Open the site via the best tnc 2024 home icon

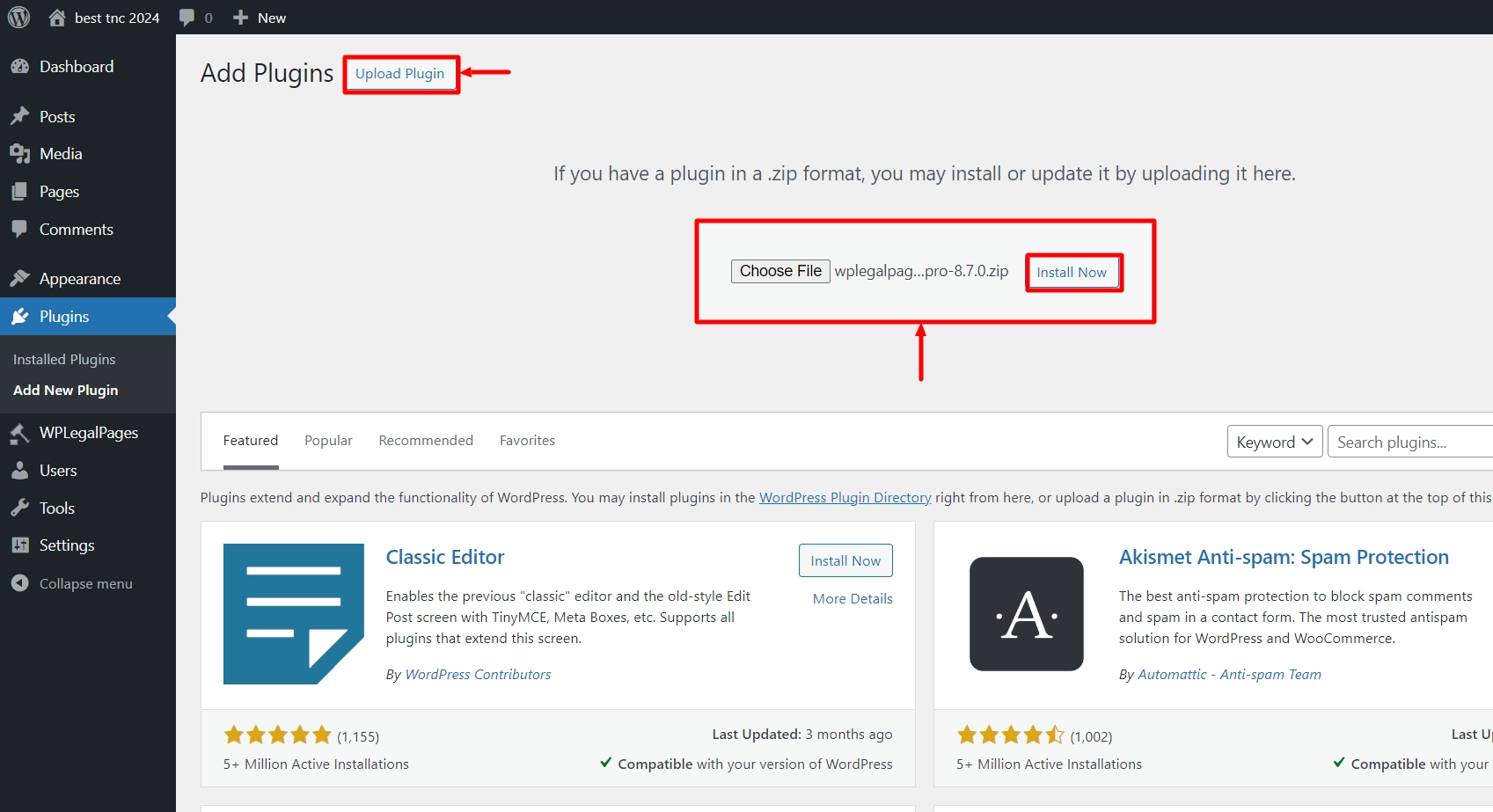58,17
